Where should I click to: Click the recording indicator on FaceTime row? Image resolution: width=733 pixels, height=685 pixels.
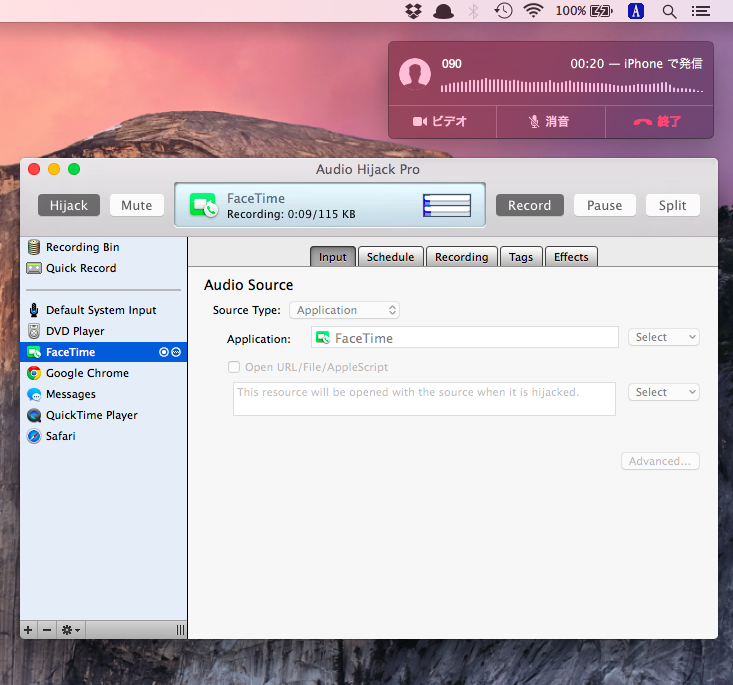point(164,352)
